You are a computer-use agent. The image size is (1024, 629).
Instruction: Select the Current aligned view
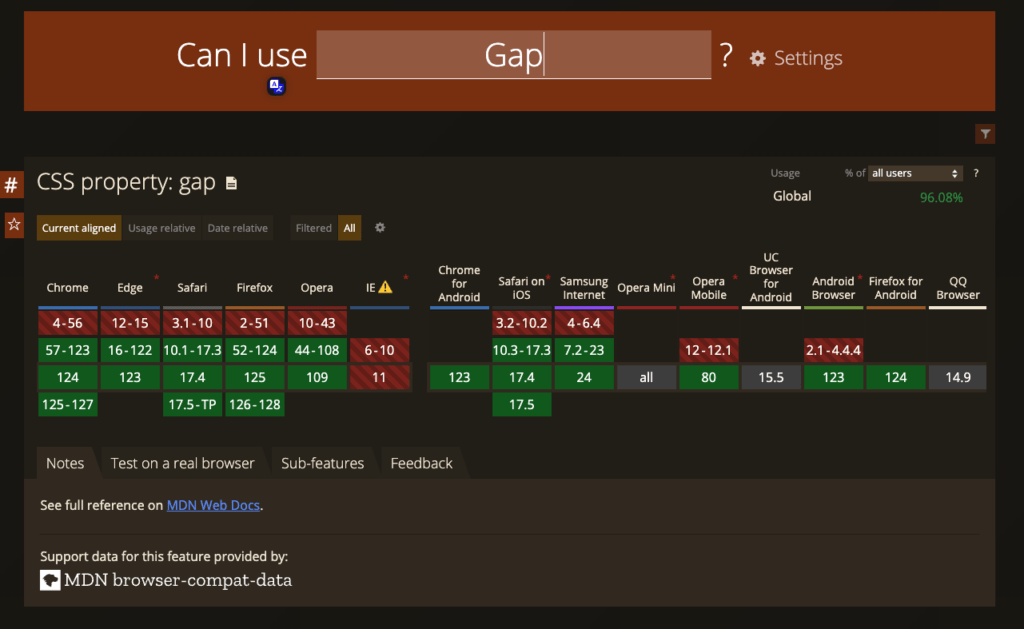click(79, 228)
